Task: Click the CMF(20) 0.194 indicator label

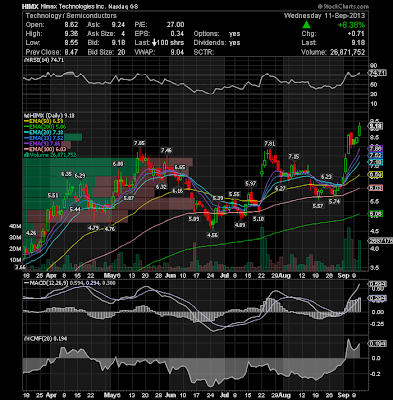Action: (x=45, y=338)
